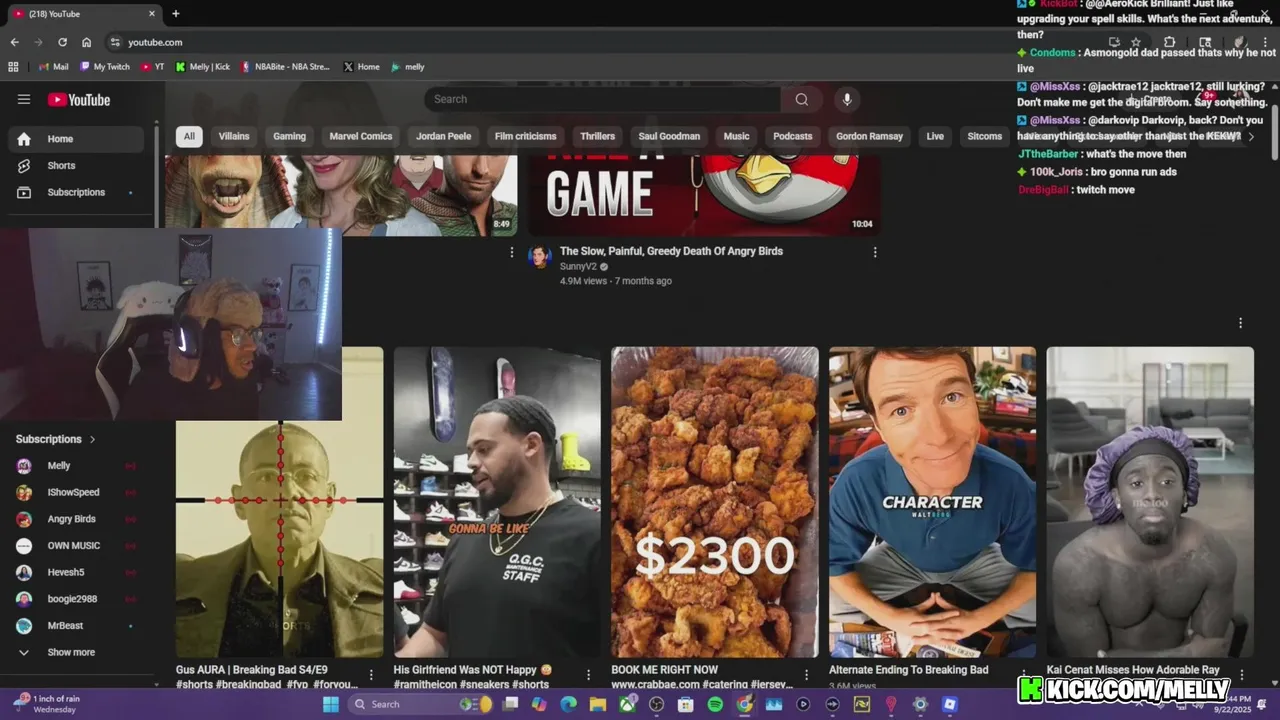Open SunnyV2 channel link
1280x720 pixels.
[578, 267]
